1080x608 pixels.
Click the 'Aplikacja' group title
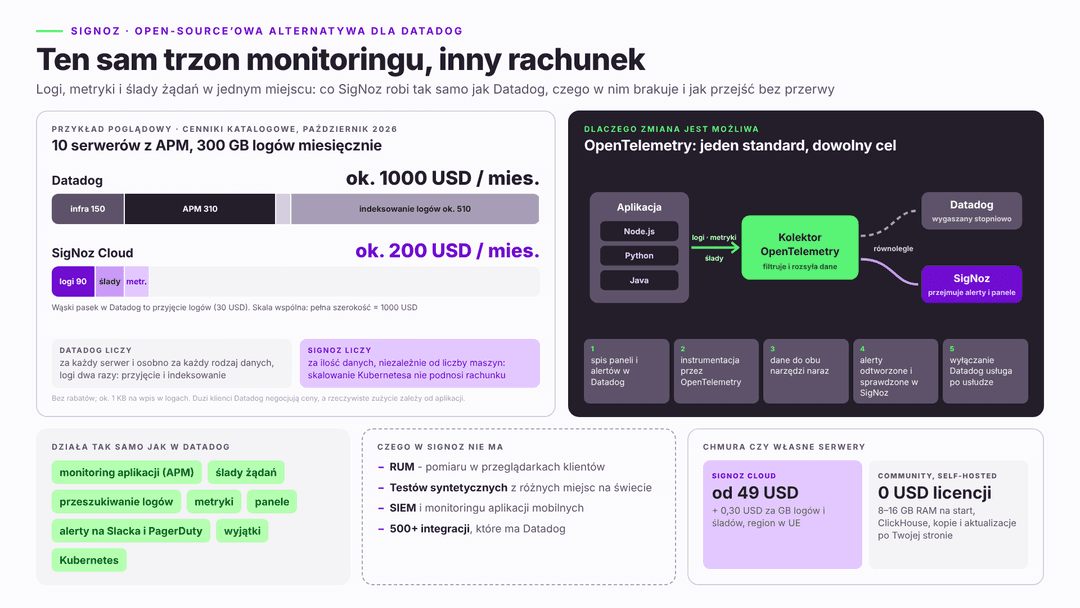639,207
